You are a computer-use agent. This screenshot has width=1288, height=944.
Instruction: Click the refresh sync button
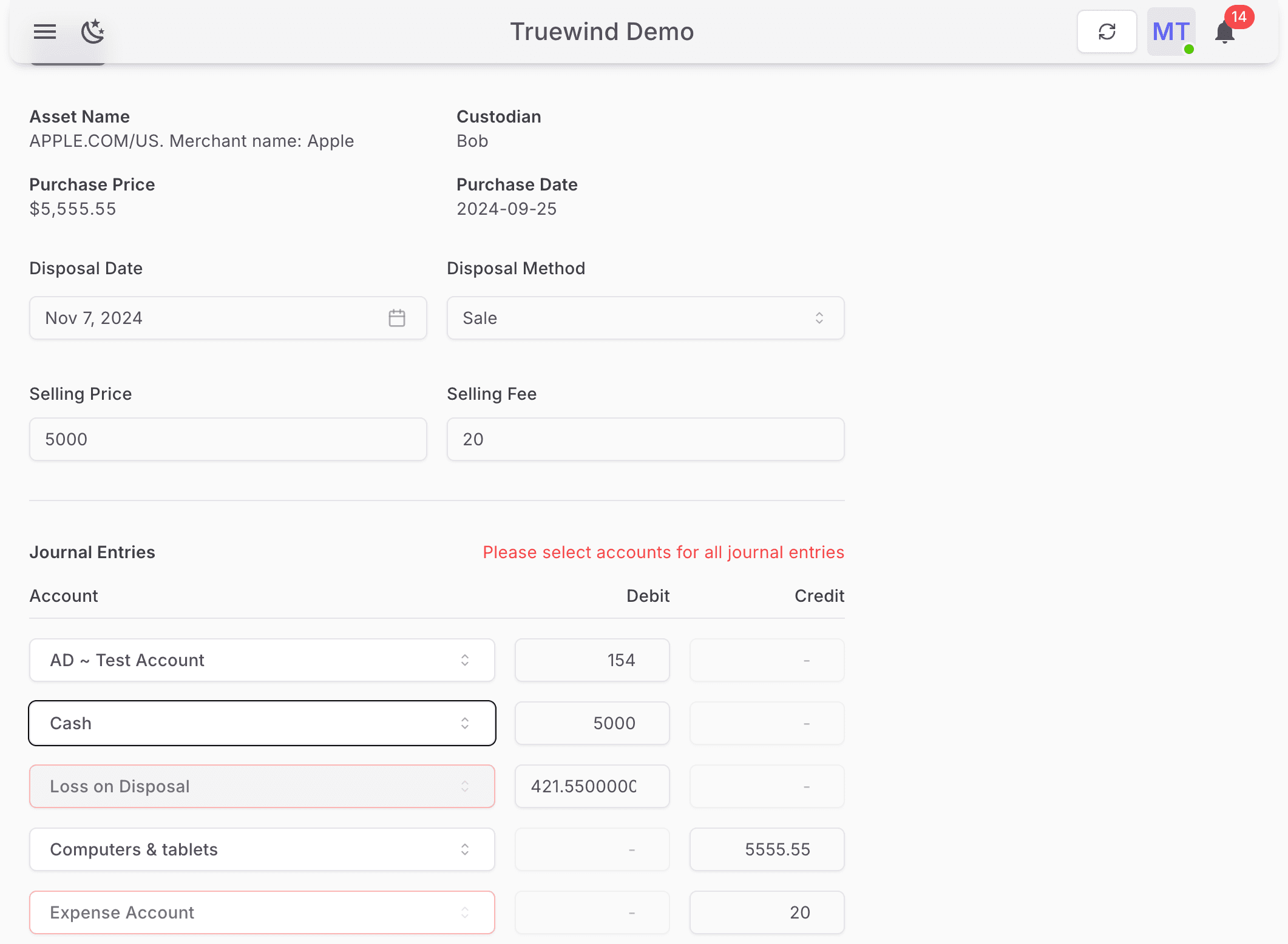click(1107, 32)
